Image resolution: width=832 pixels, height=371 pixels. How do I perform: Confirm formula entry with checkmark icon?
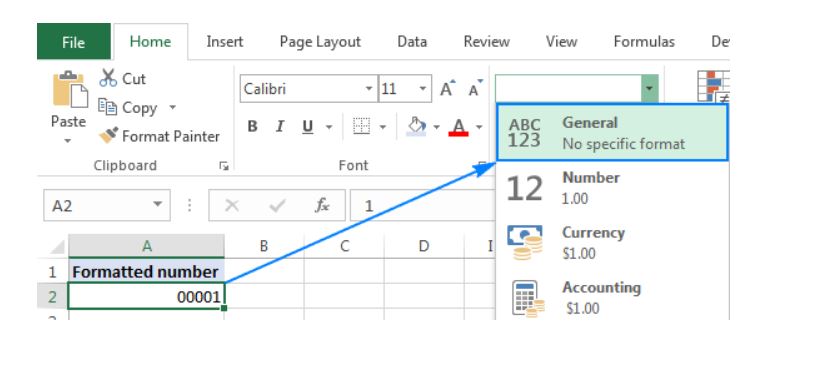click(x=278, y=205)
